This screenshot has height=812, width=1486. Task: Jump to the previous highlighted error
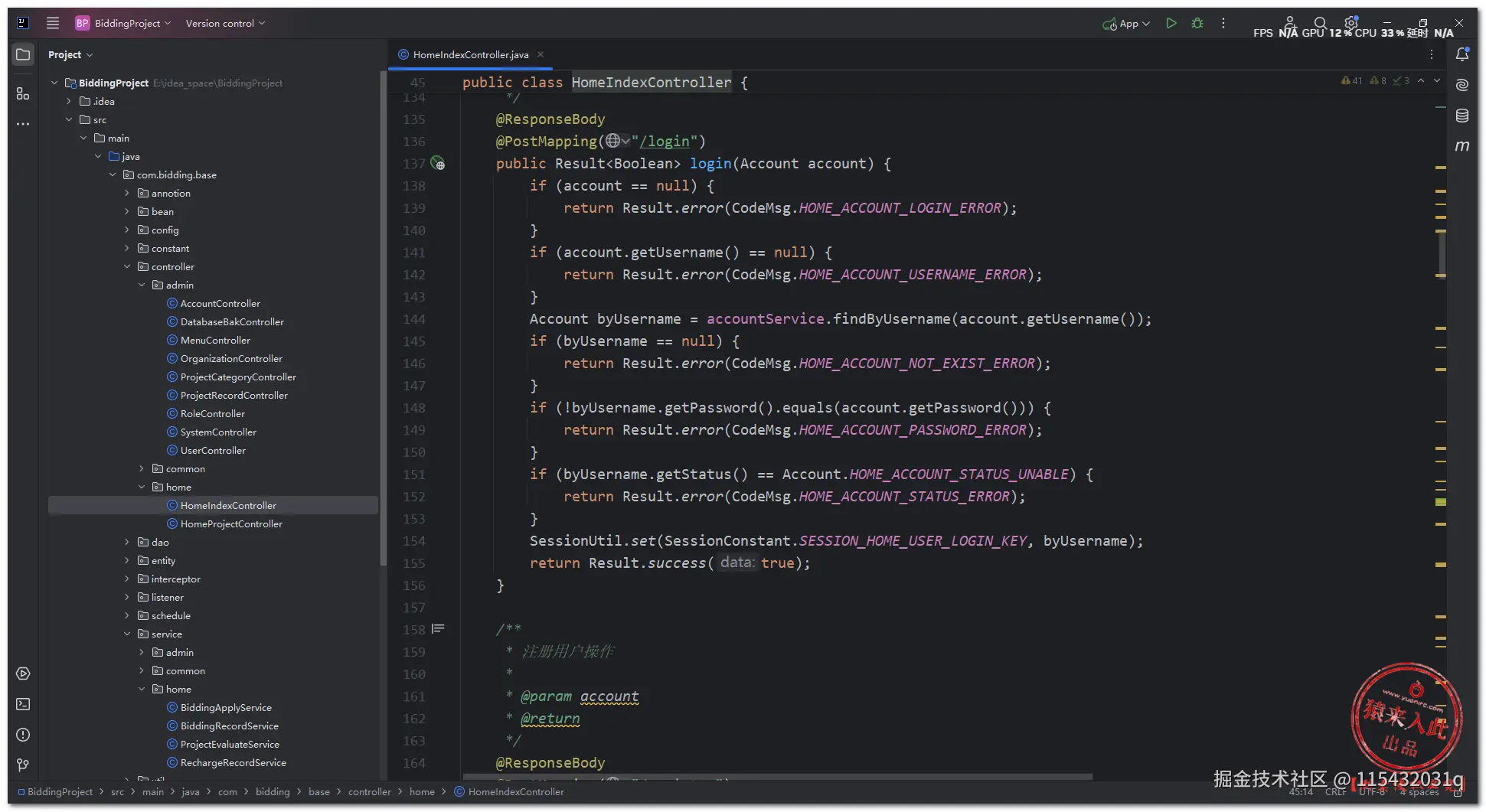(1421, 80)
